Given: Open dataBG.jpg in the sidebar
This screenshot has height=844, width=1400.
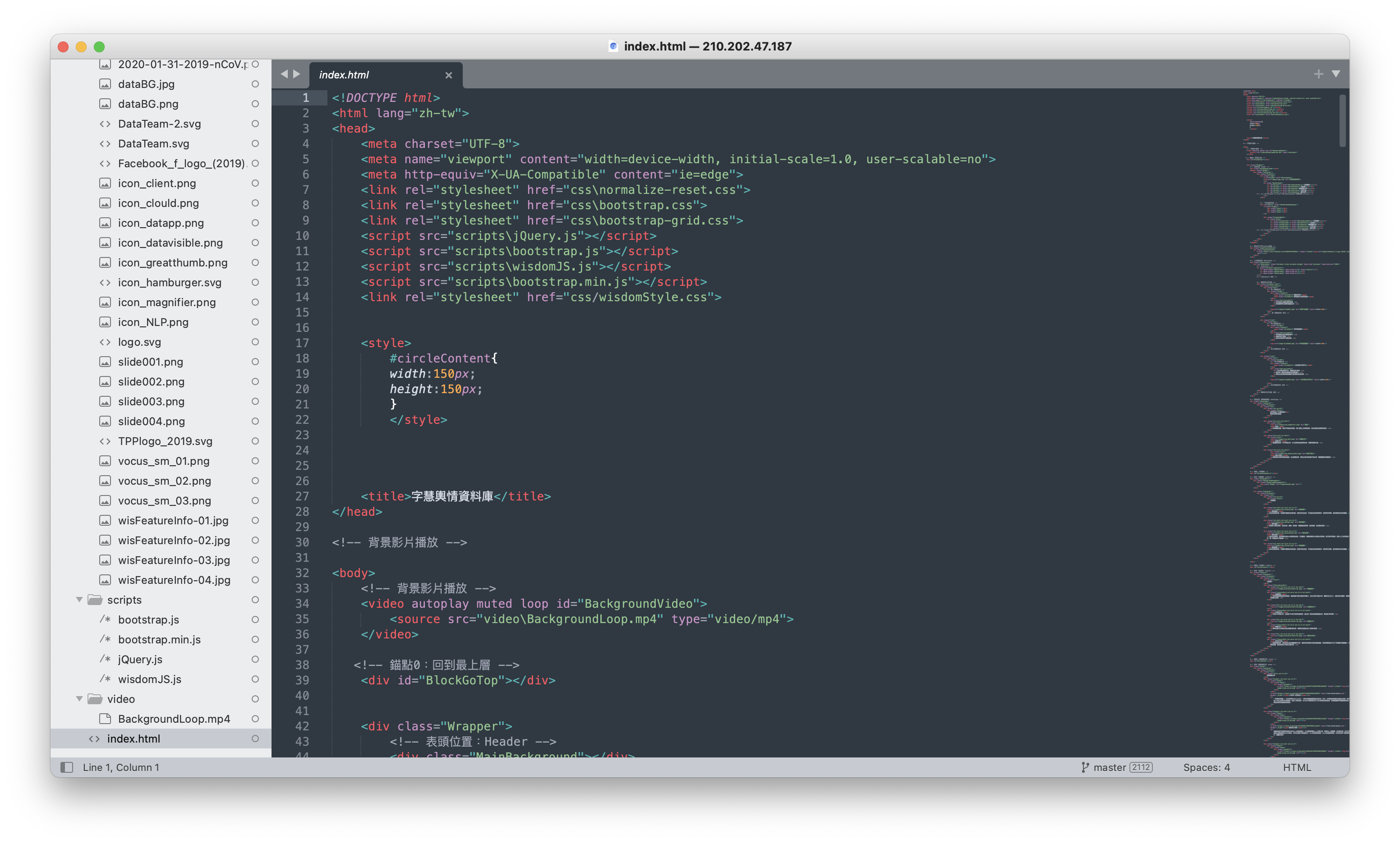Looking at the screenshot, I should pos(146,84).
